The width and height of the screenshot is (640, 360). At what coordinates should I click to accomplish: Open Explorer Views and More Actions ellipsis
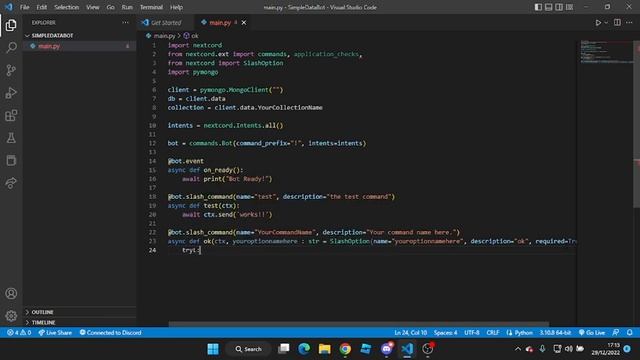[125, 23]
